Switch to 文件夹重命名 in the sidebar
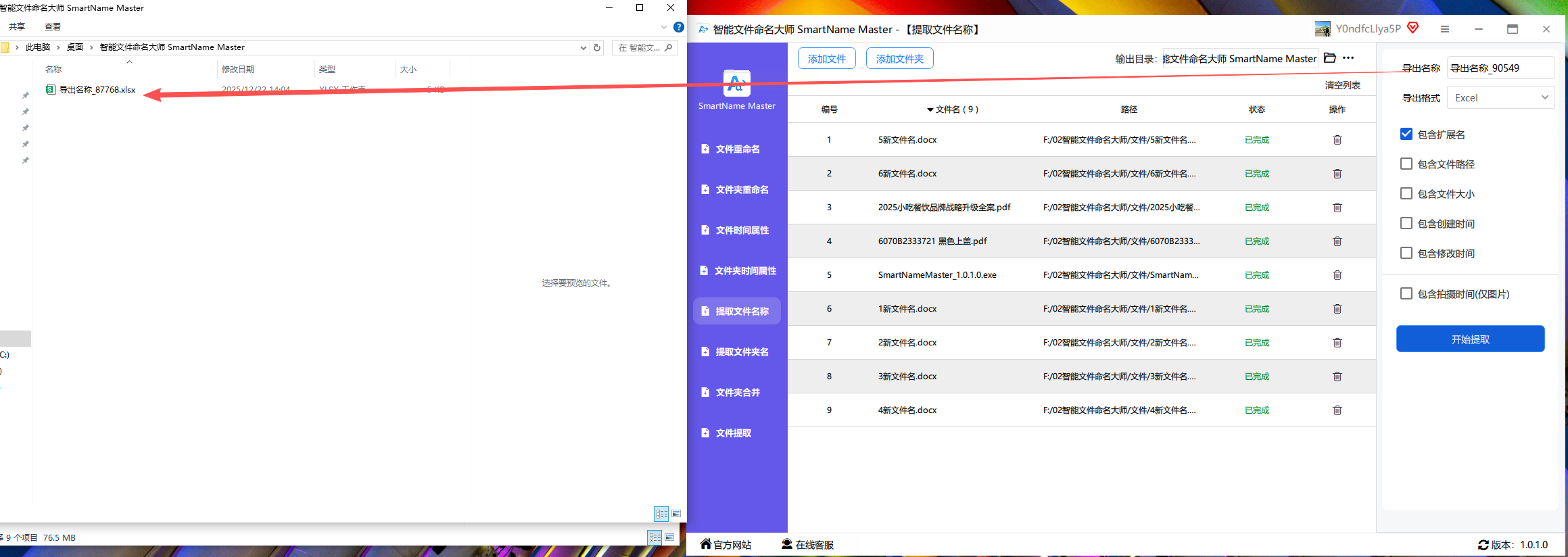This screenshot has width=1568, height=557. [x=737, y=189]
